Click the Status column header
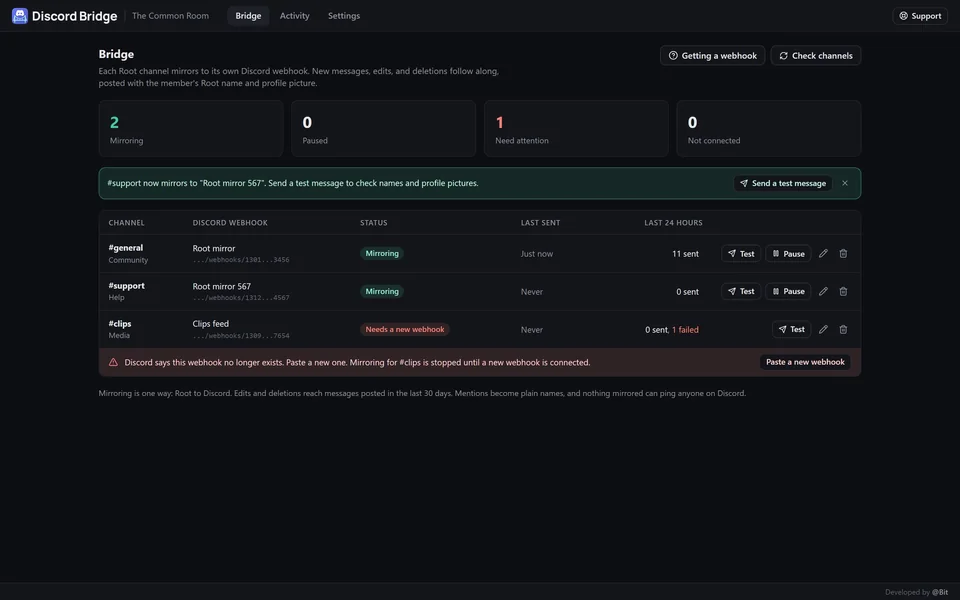Image resolution: width=960 pixels, height=600 pixels. (373, 223)
